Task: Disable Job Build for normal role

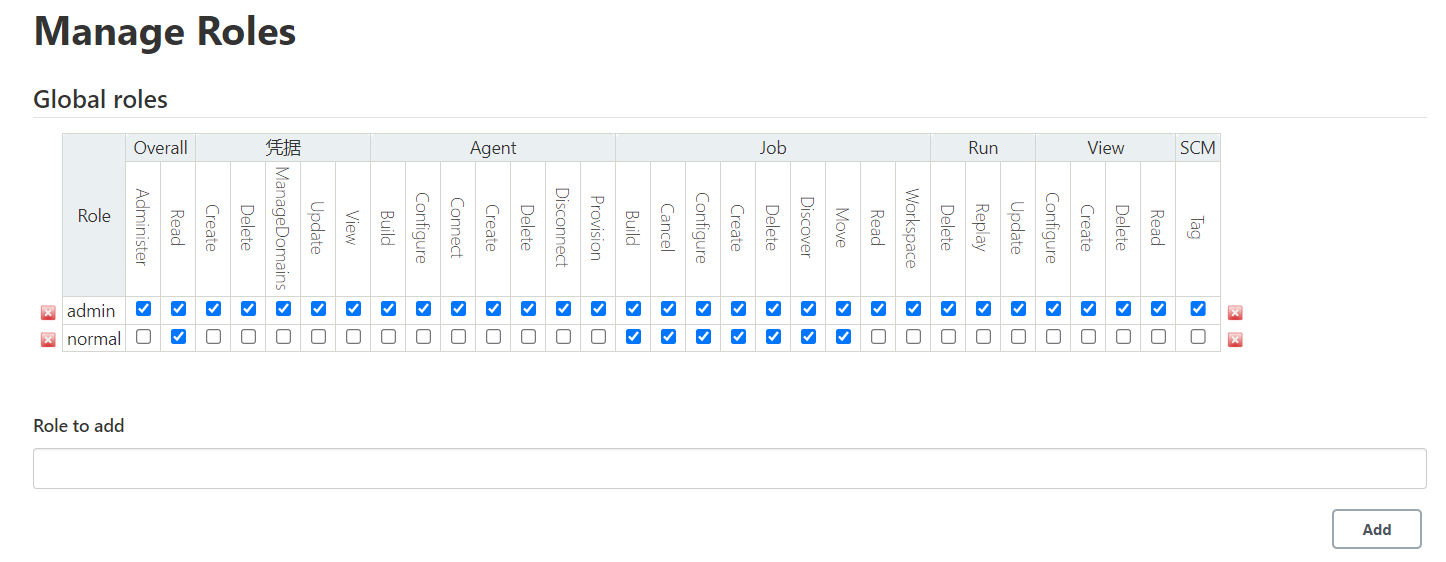Action: pos(633,337)
